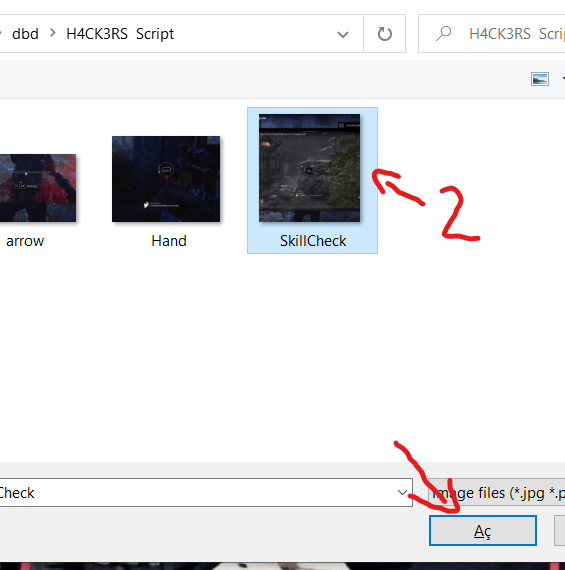565x570 pixels.
Task: Click the SkillCheck file name label
Action: [x=313, y=241]
